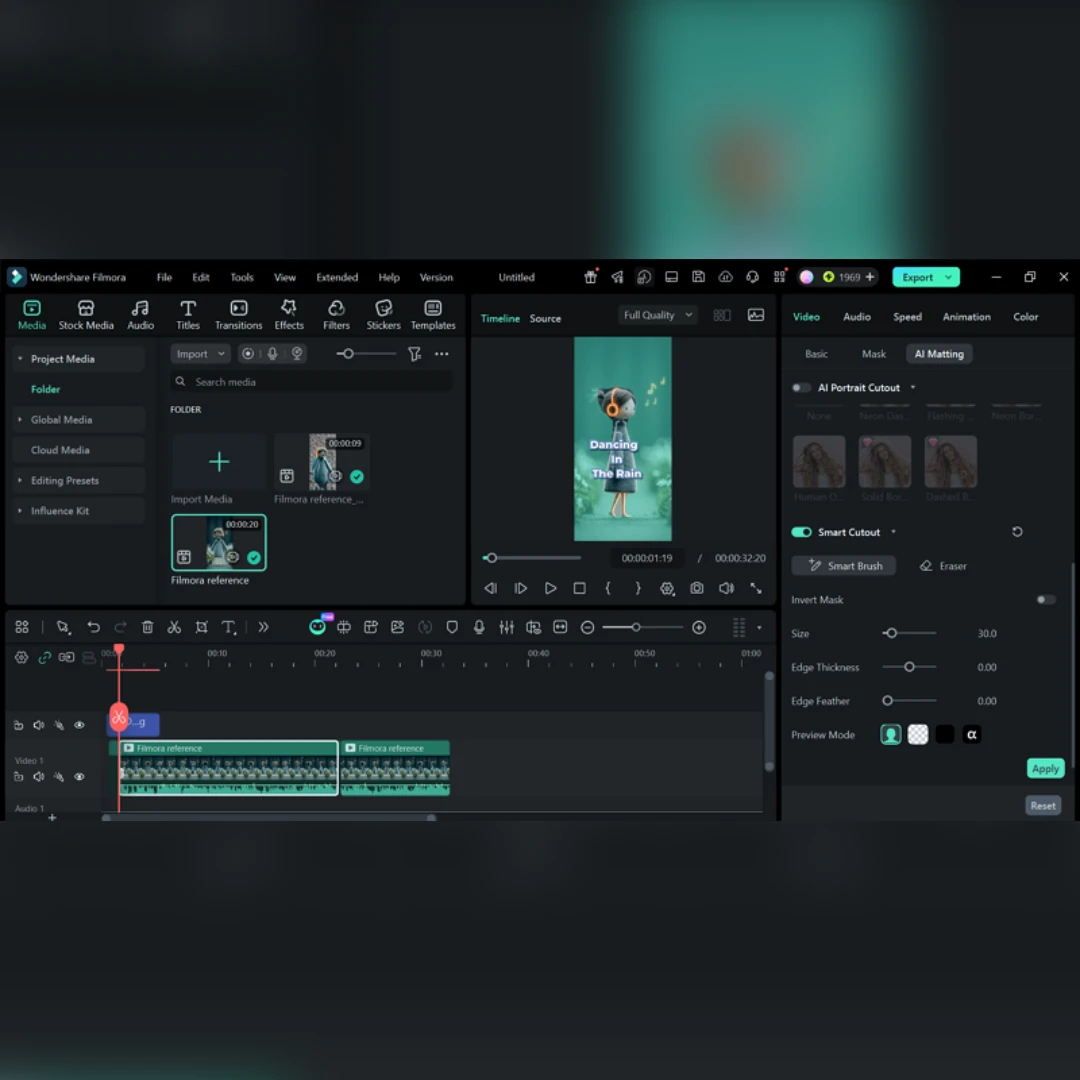Open the Import dropdown menu

click(200, 353)
